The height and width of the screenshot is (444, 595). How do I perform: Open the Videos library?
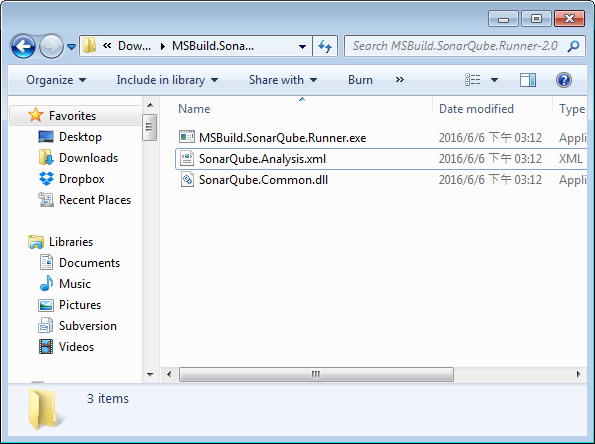click(x=76, y=346)
